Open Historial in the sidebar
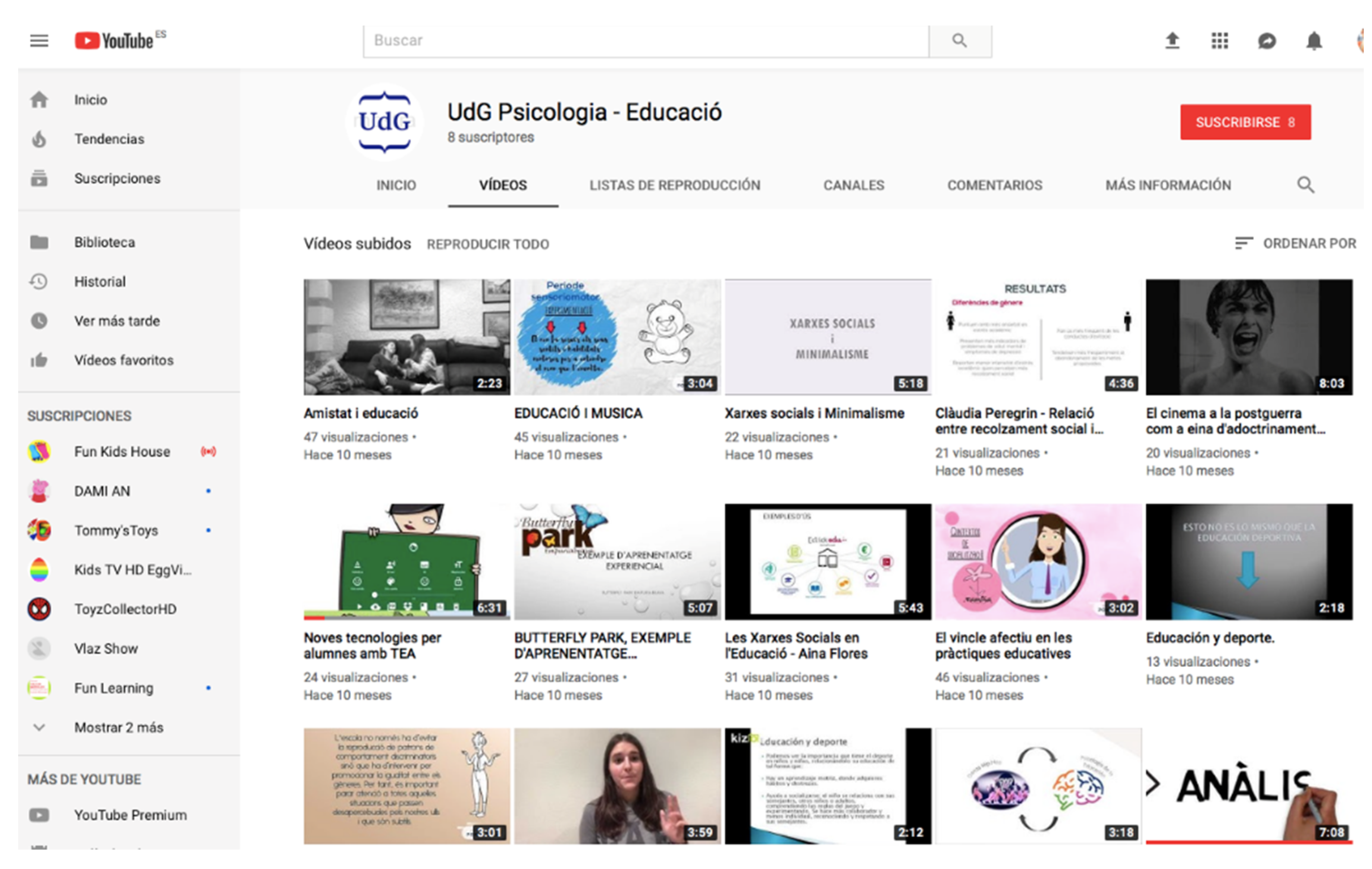 [x=100, y=282]
